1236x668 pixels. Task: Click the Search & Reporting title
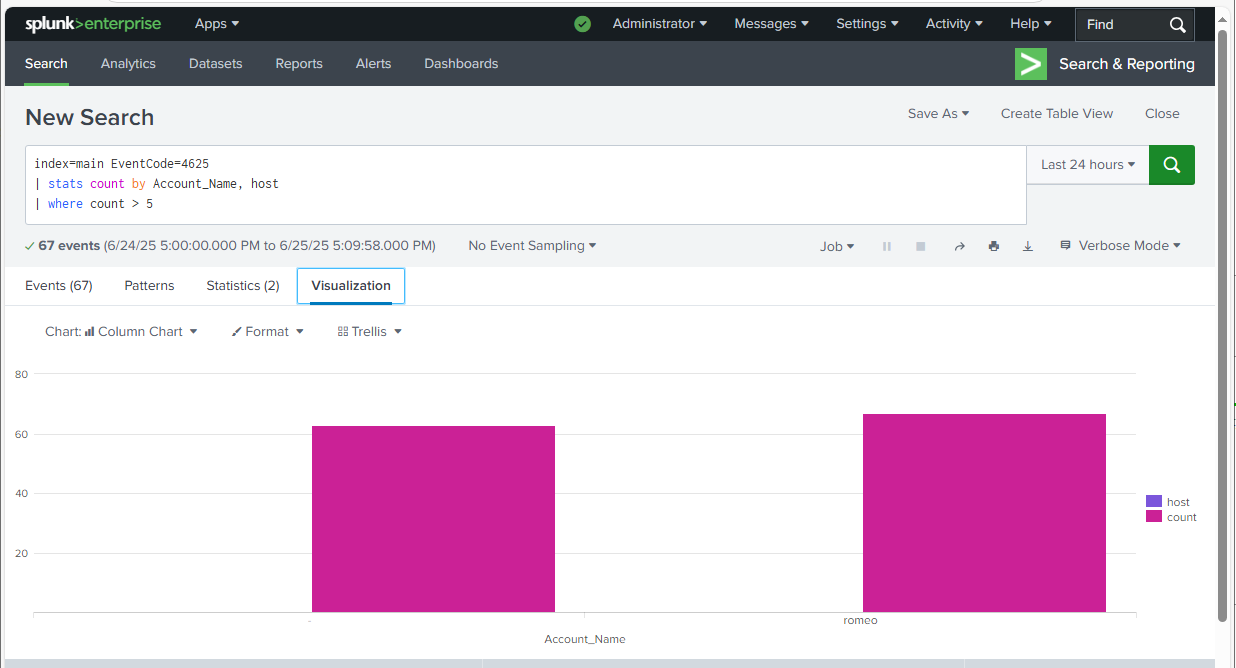(x=1127, y=64)
